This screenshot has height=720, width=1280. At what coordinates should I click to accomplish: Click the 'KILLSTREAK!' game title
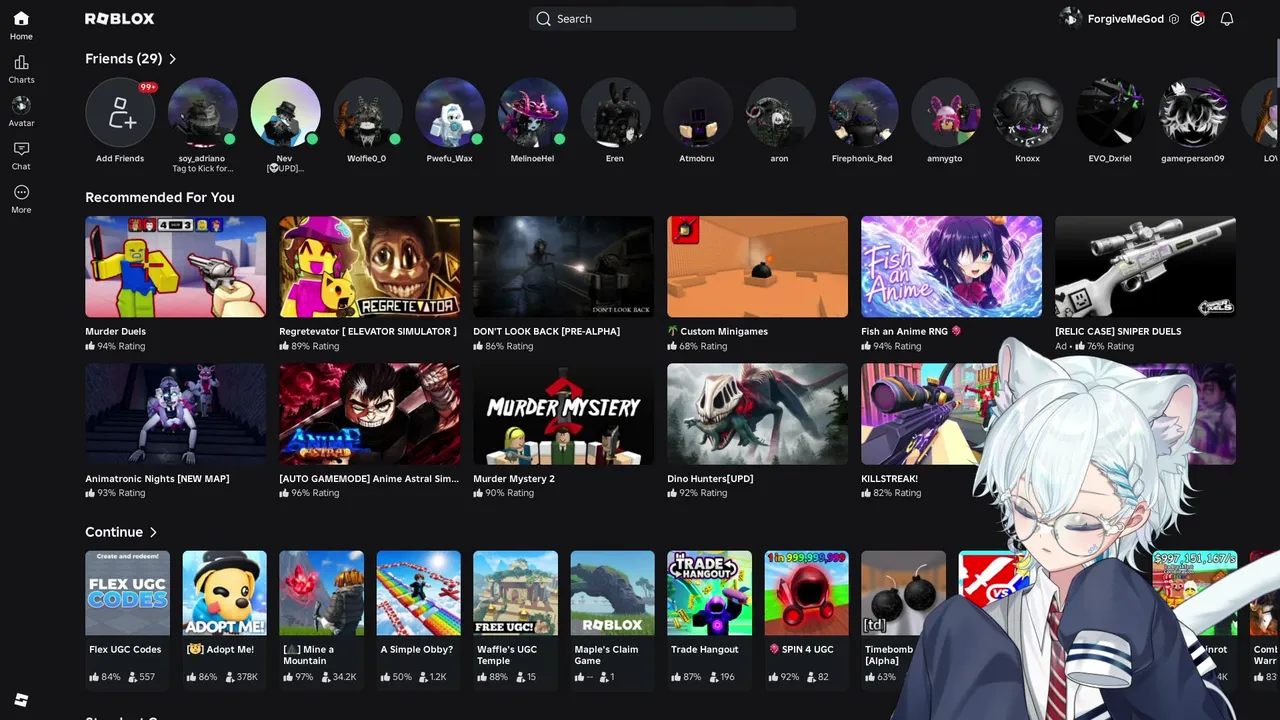[889, 479]
